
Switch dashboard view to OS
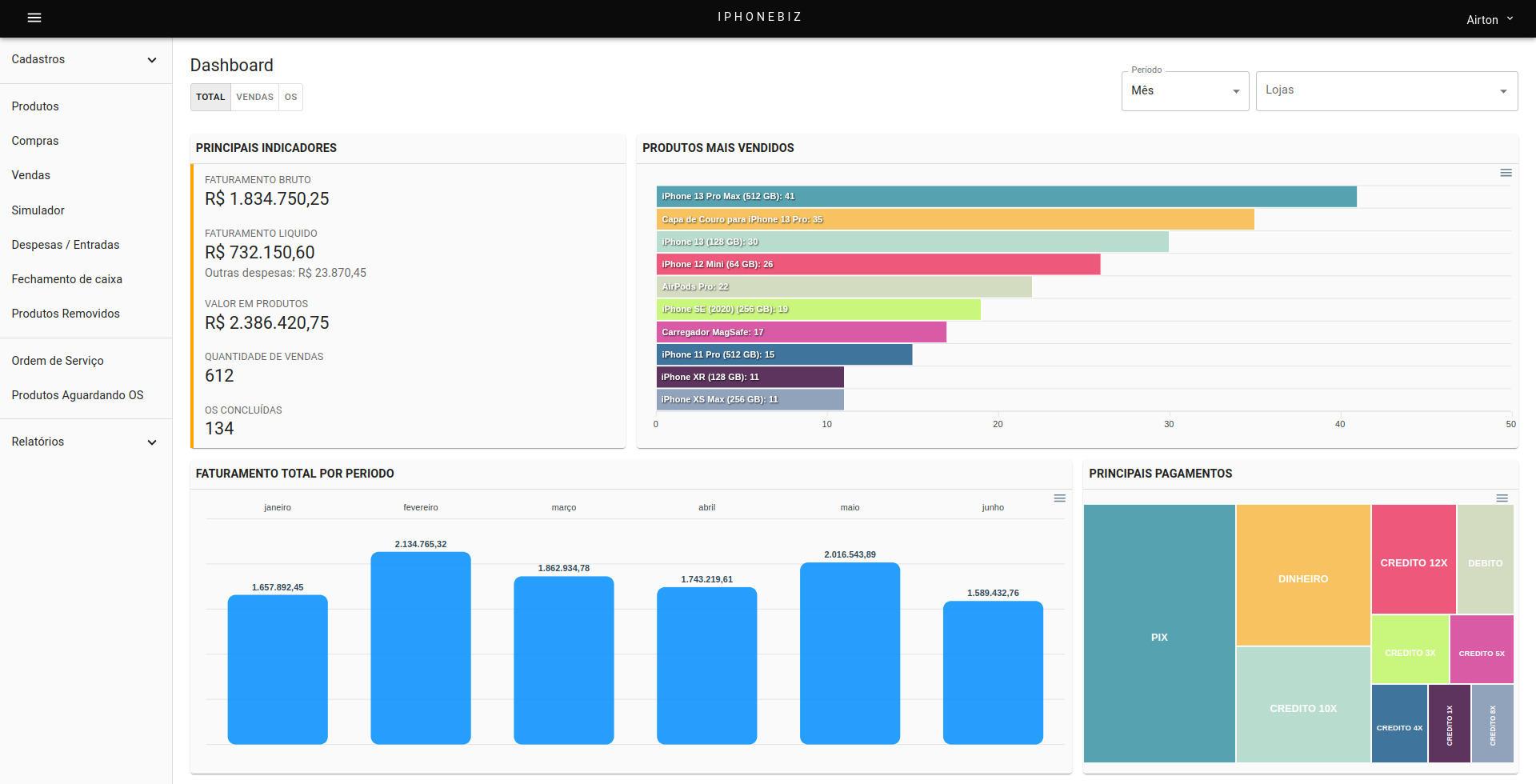pos(290,97)
